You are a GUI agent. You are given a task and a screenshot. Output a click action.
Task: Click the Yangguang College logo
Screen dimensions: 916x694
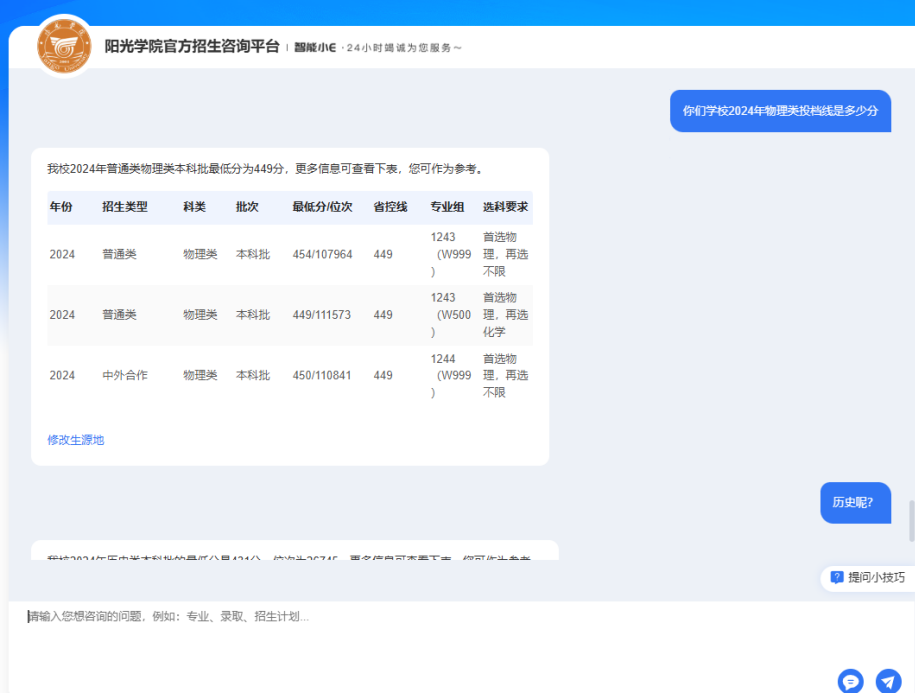64,47
